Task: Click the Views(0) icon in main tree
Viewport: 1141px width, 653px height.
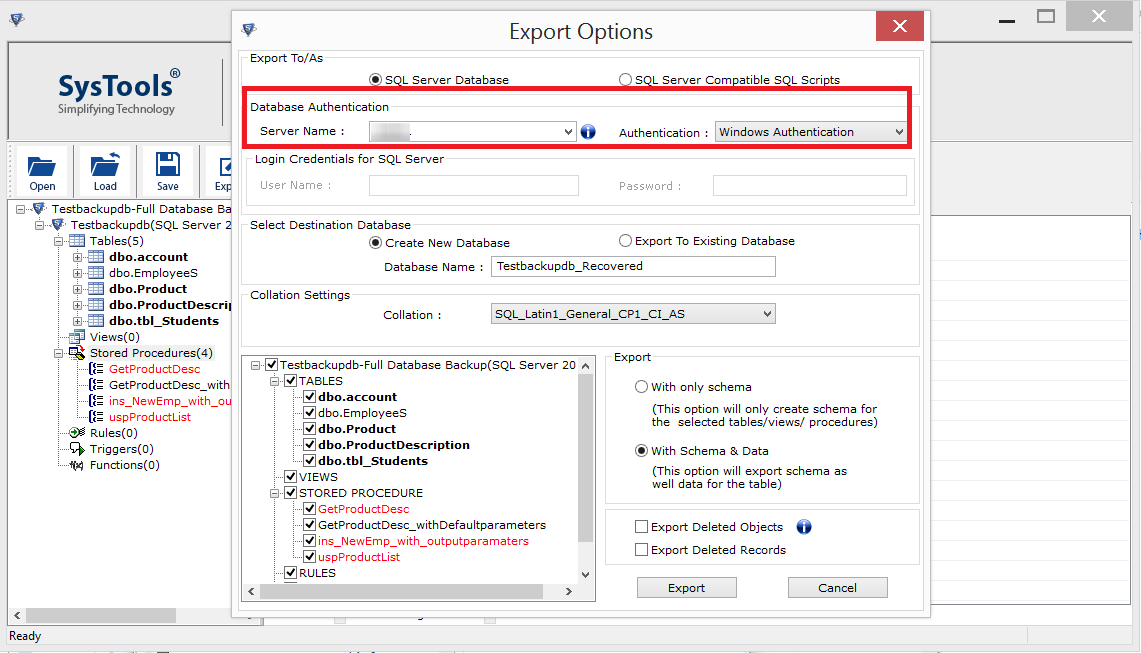Action: [x=77, y=337]
